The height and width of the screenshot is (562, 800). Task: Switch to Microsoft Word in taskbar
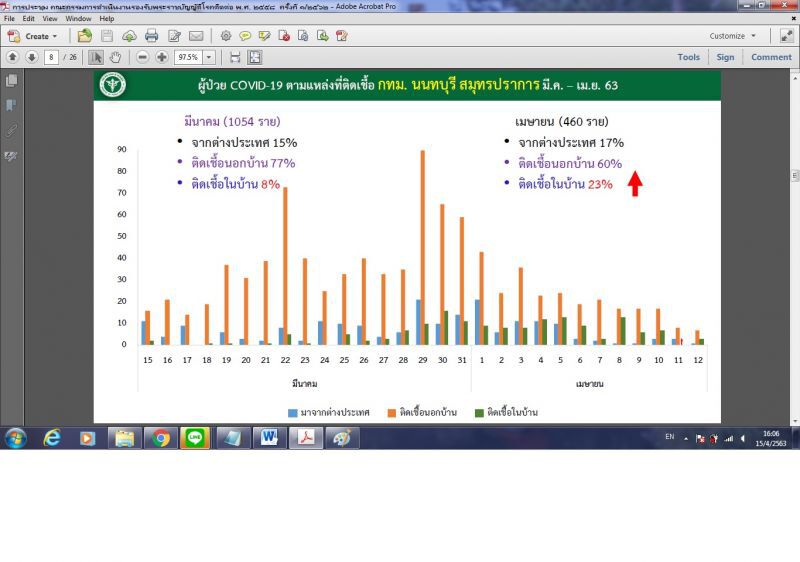[269, 438]
